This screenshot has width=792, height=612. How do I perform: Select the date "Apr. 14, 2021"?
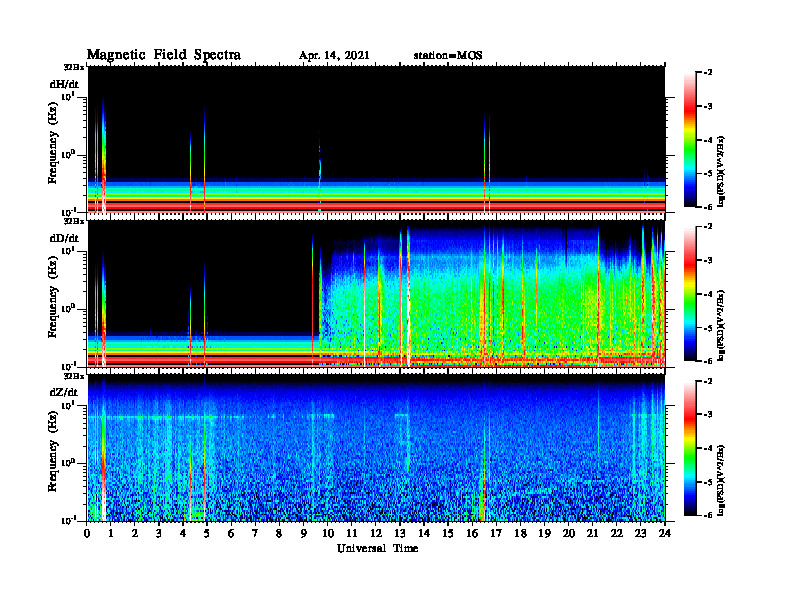tap(334, 56)
